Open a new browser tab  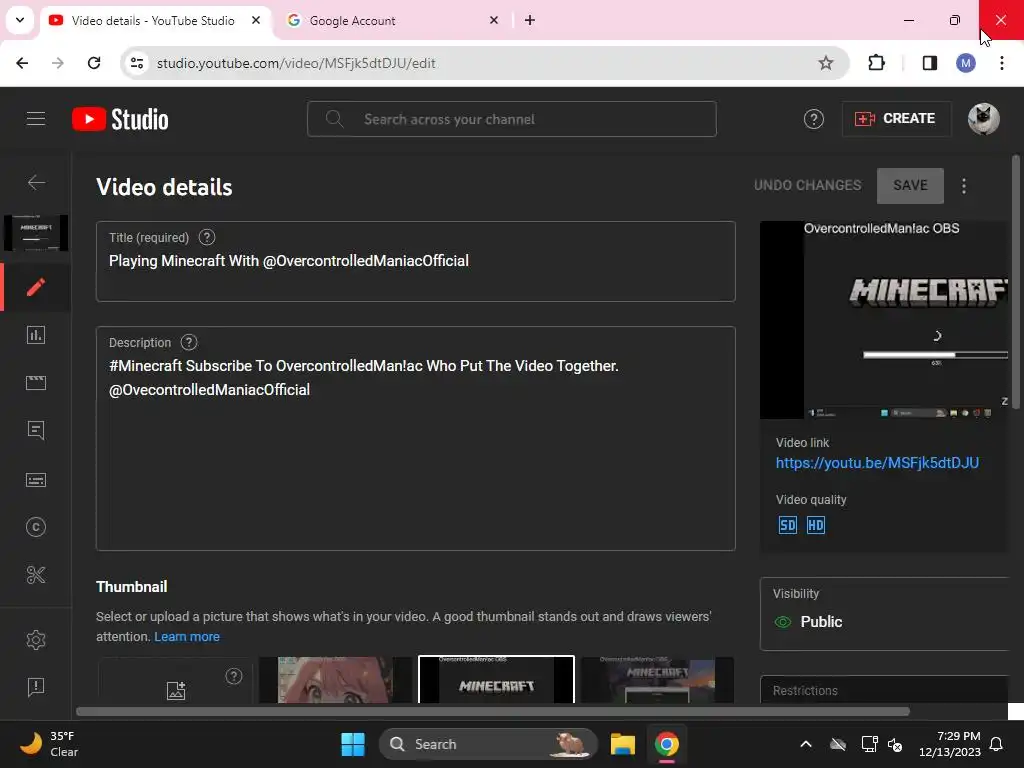(530, 20)
